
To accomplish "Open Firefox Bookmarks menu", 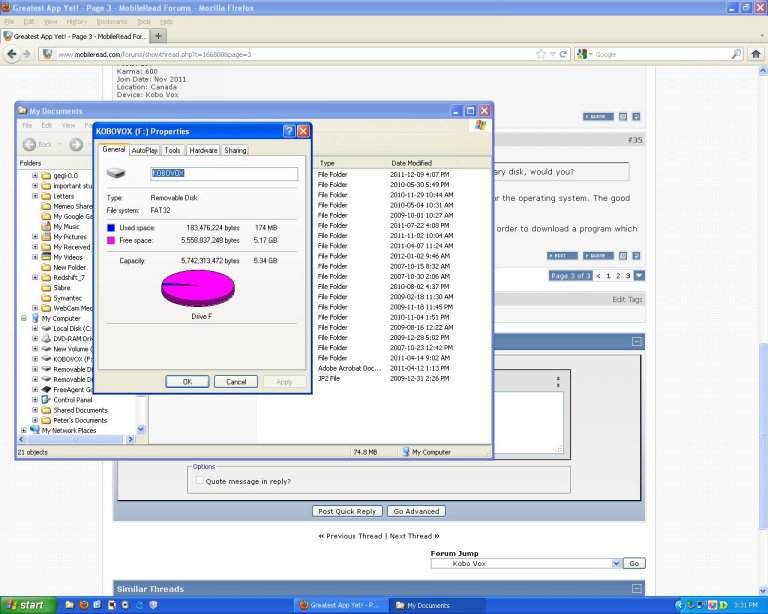I will click(x=112, y=22).
